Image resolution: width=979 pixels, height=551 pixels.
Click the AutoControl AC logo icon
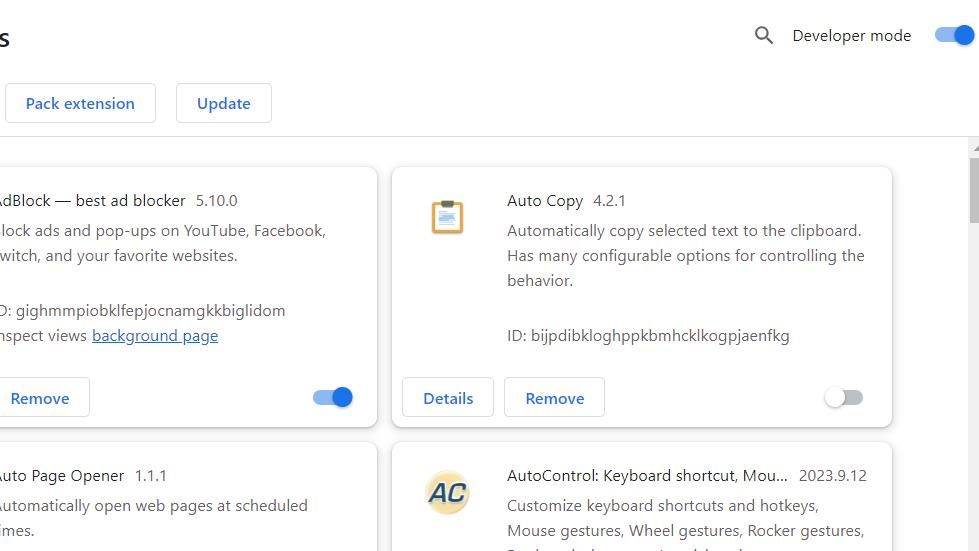coord(447,492)
